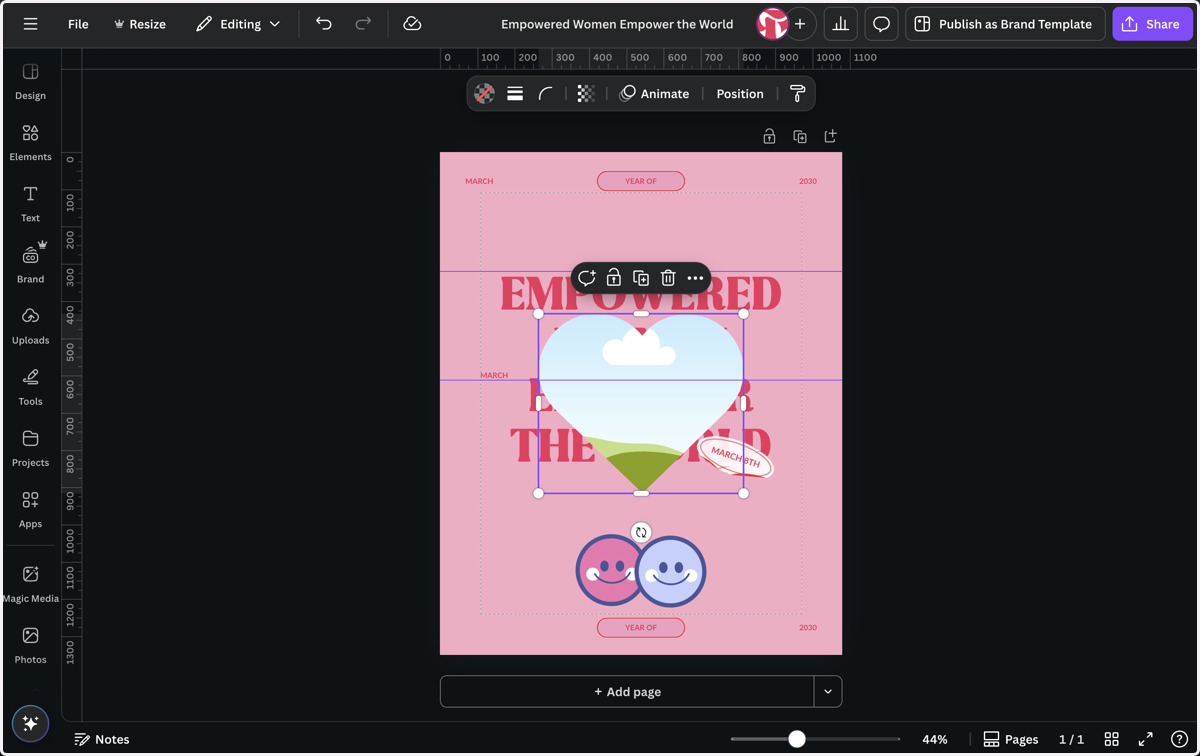Open the Elements panel
The image size is (1200, 756).
coord(30,142)
